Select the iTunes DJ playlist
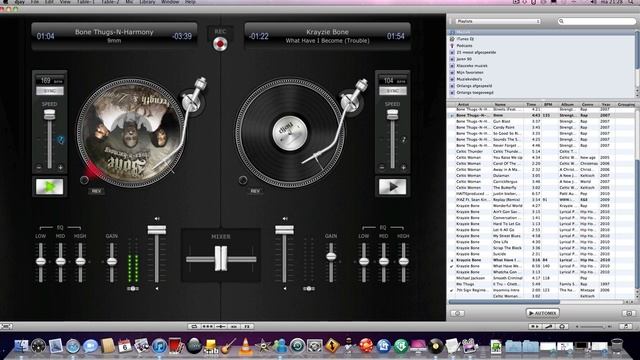The width and height of the screenshot is (640, 360). click(465, 39)
